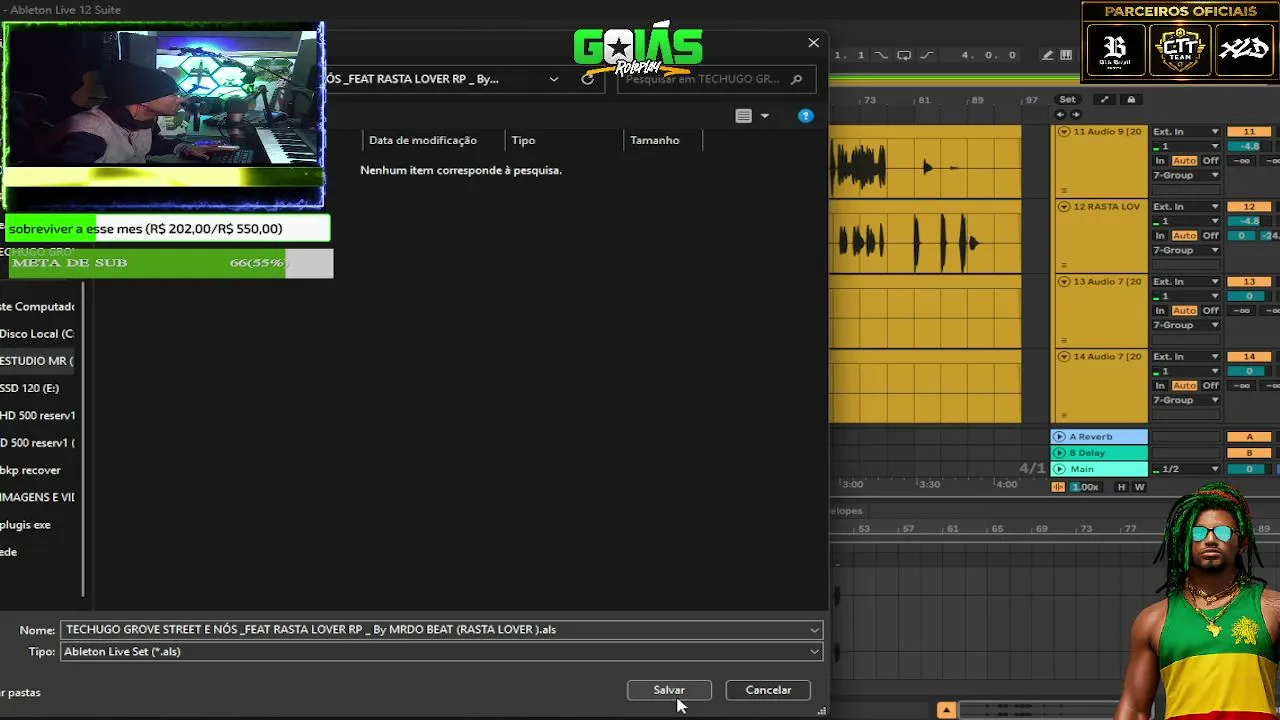Toggle track 11 activator button

1249,132
